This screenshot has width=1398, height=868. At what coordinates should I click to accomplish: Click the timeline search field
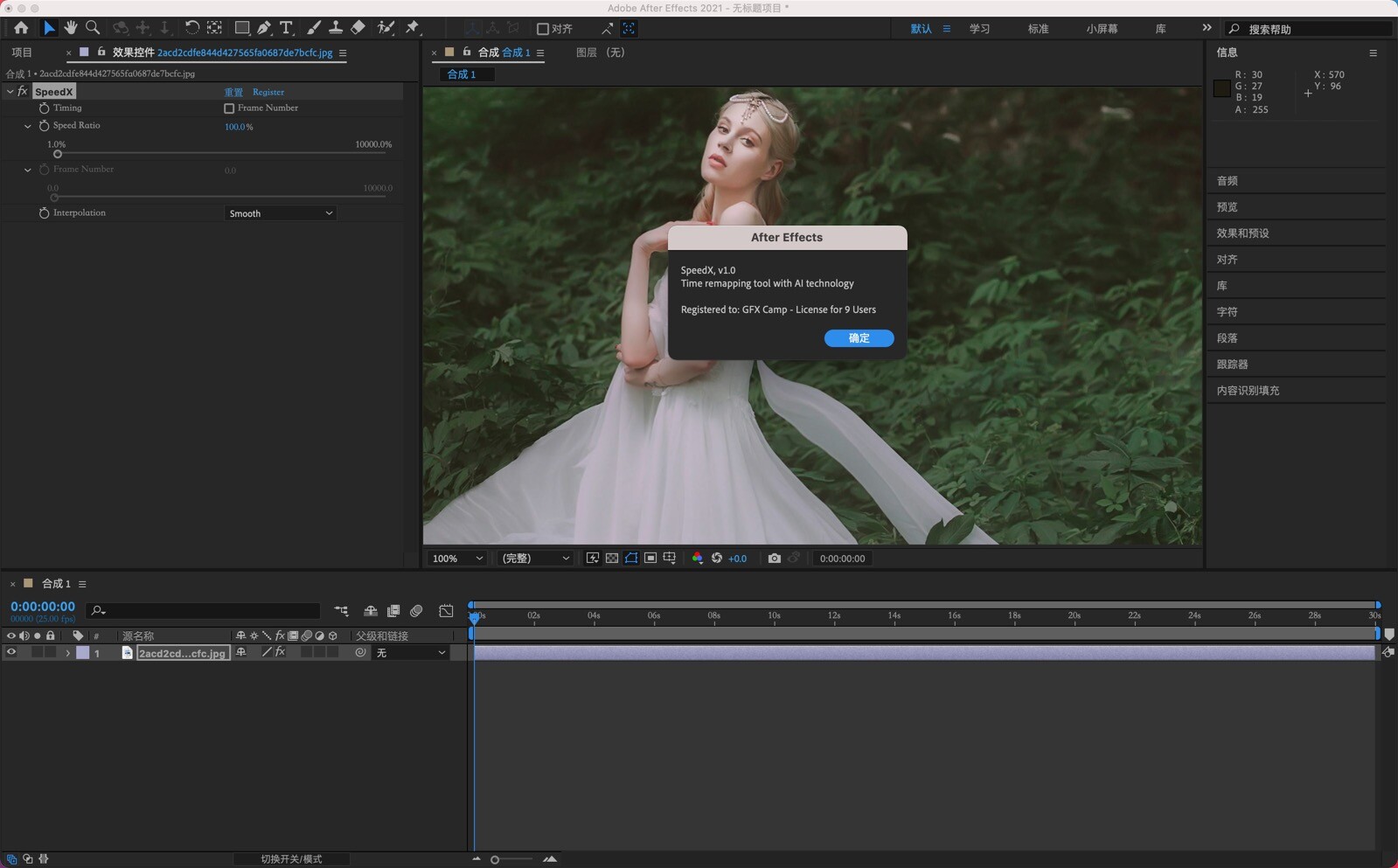coord(210,610)
